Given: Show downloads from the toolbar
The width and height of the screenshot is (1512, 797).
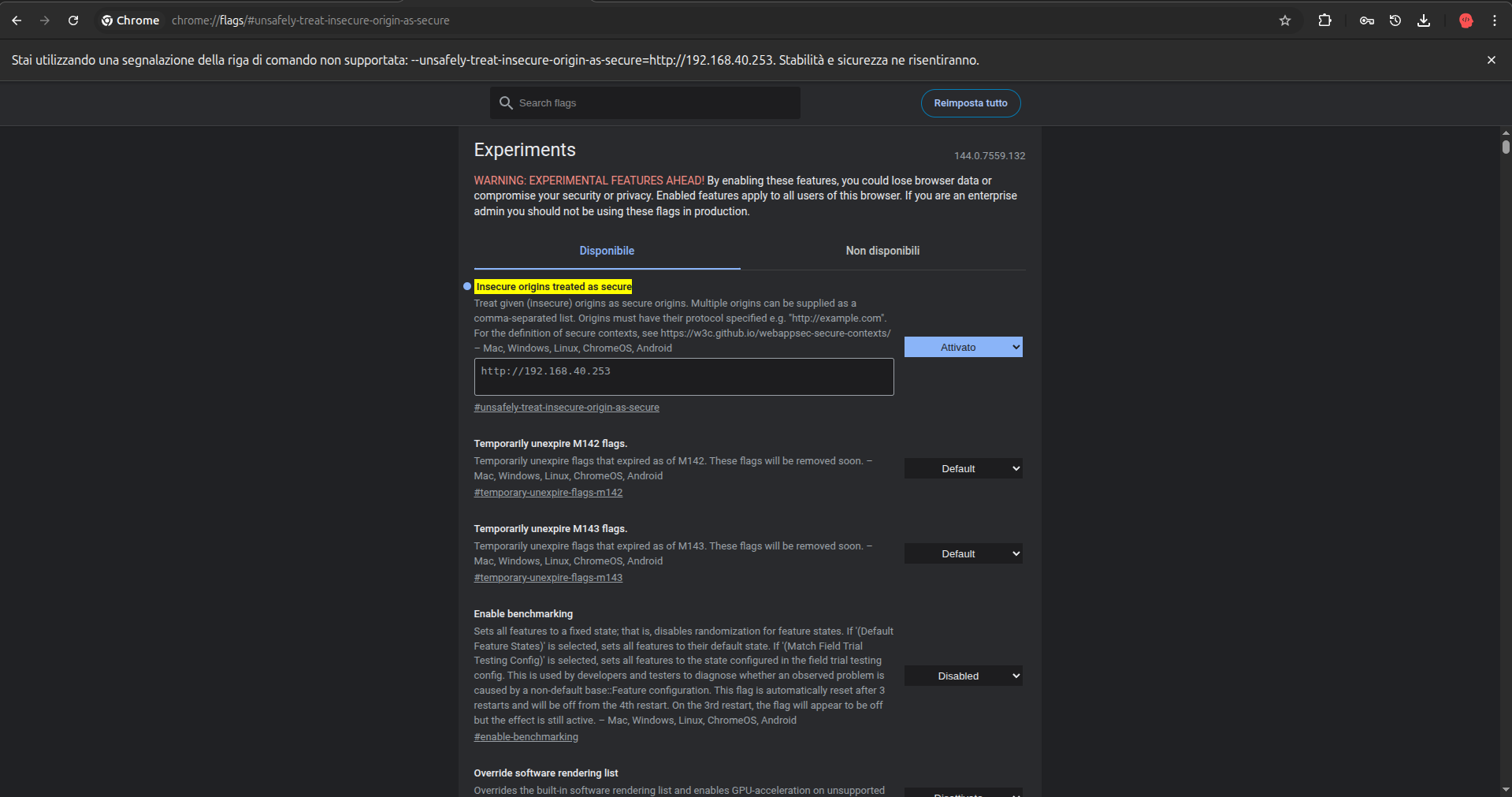Looking at the screenshot, I should pos(1423,20).
